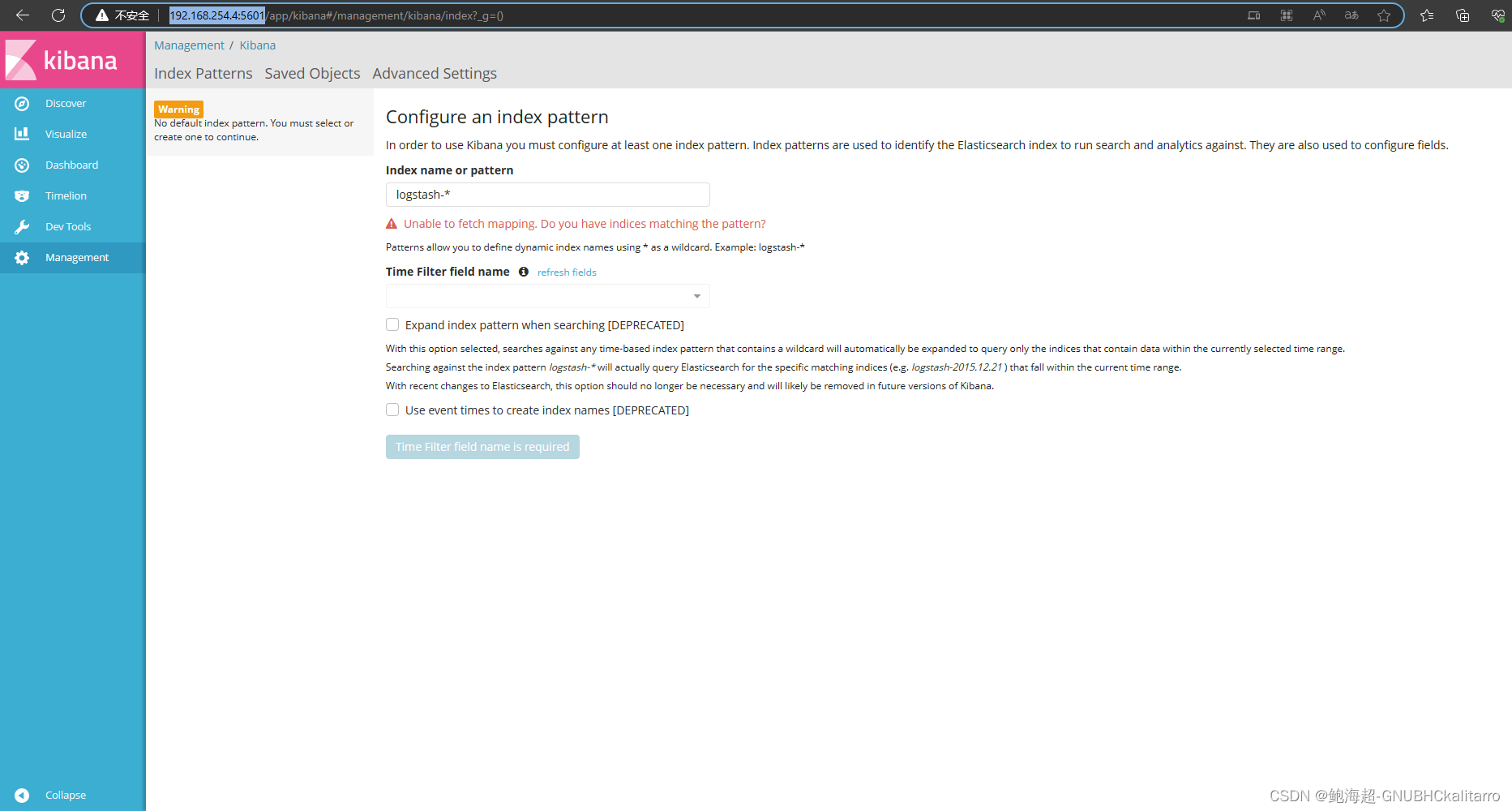
Task: Click the browser address bar URL
Action: (336, 15)
